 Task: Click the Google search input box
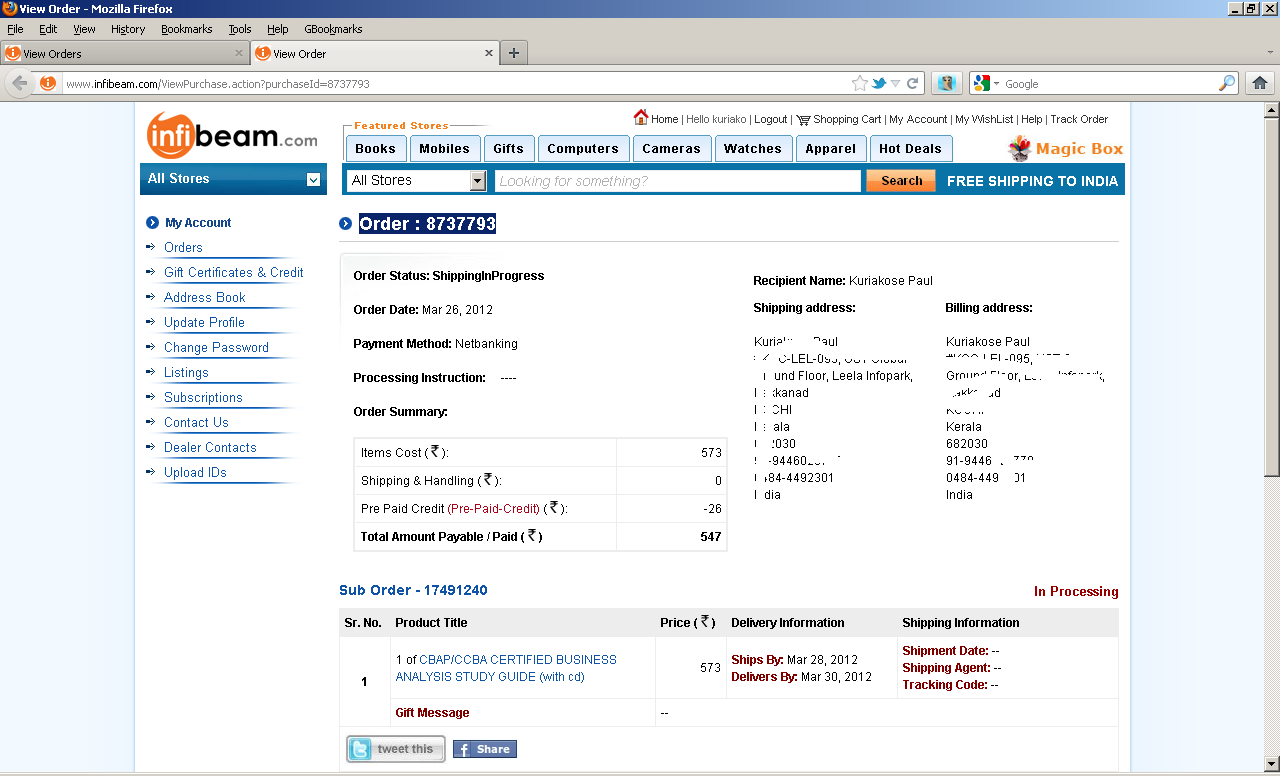[x=1109, y=84]
